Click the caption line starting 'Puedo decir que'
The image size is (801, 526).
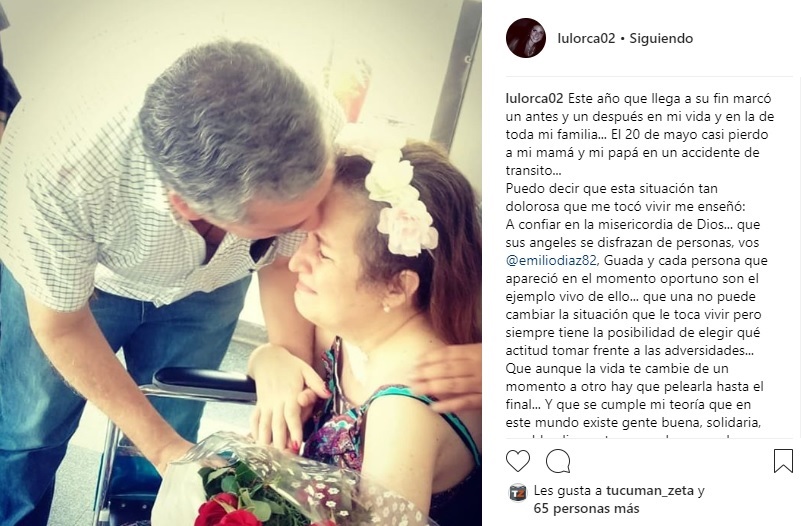611,188
